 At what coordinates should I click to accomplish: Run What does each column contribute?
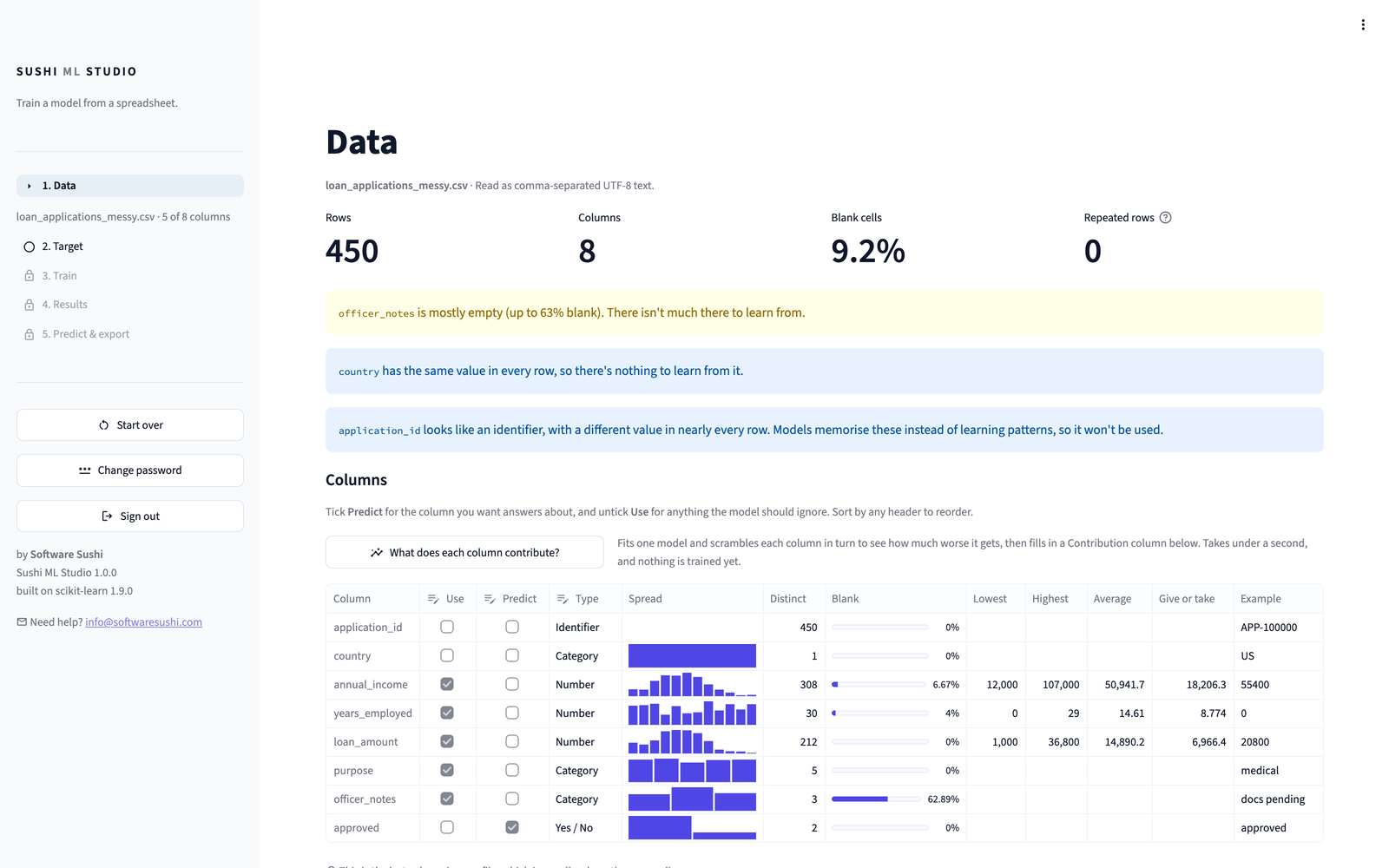pyautogui.click(x=464, y=553)
